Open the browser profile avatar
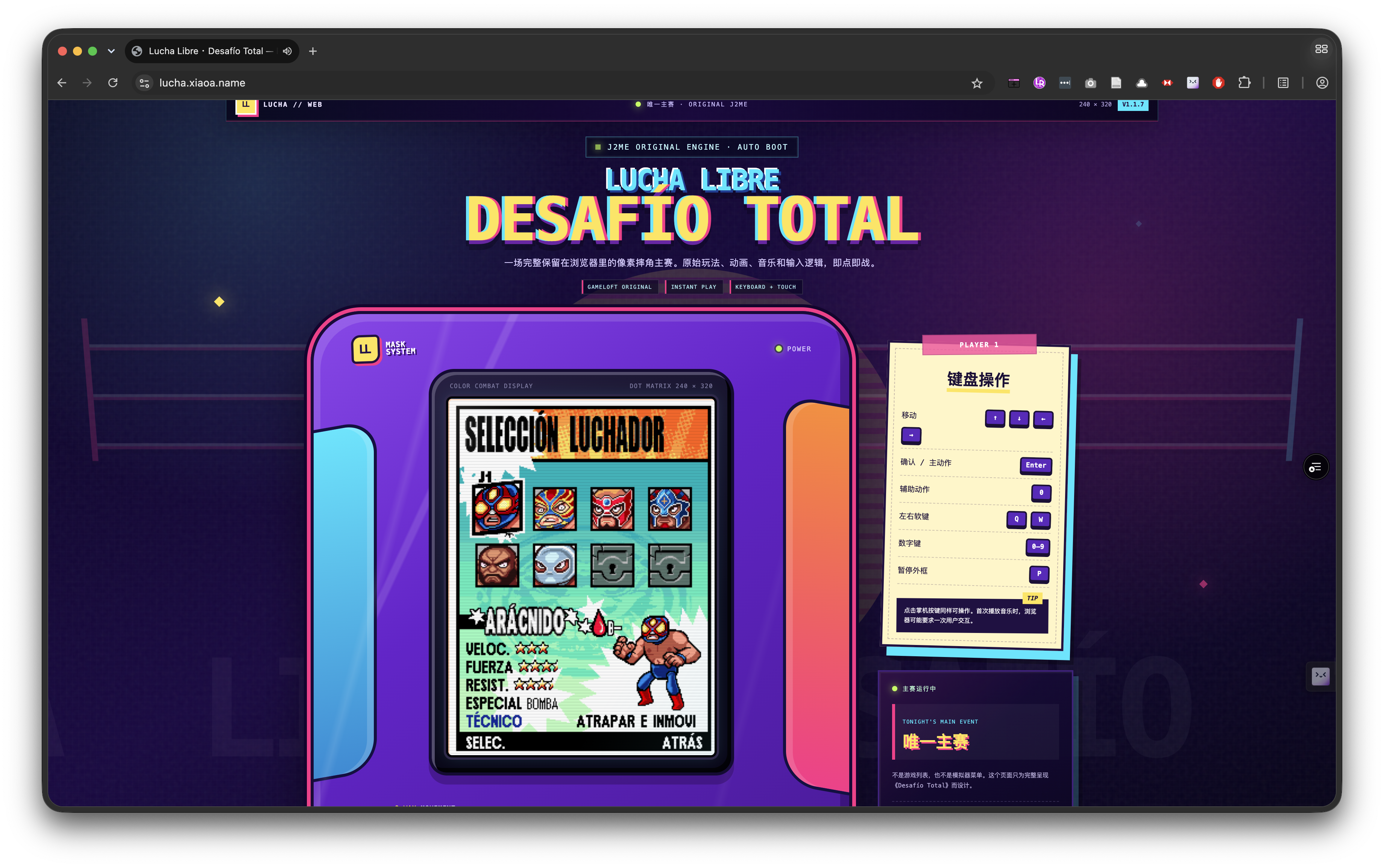The width and height of the screenshot is (1384, 868). [x=1322, y=83]
